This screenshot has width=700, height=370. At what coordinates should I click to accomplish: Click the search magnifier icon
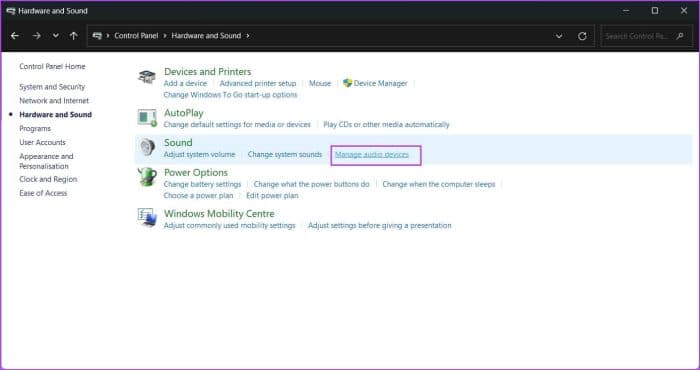(680, 36)
